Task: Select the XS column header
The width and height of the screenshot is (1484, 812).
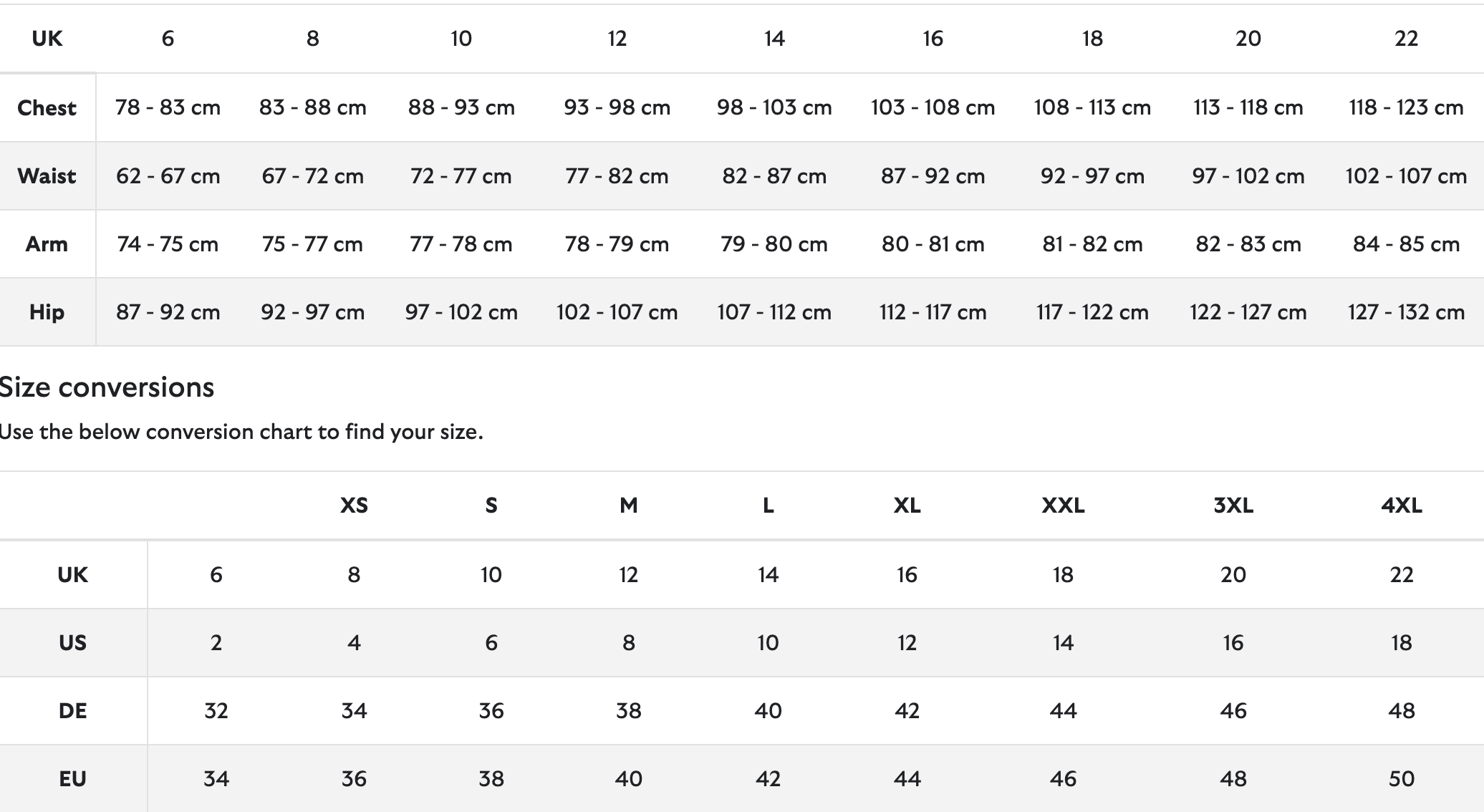Action: click(354, 506)
